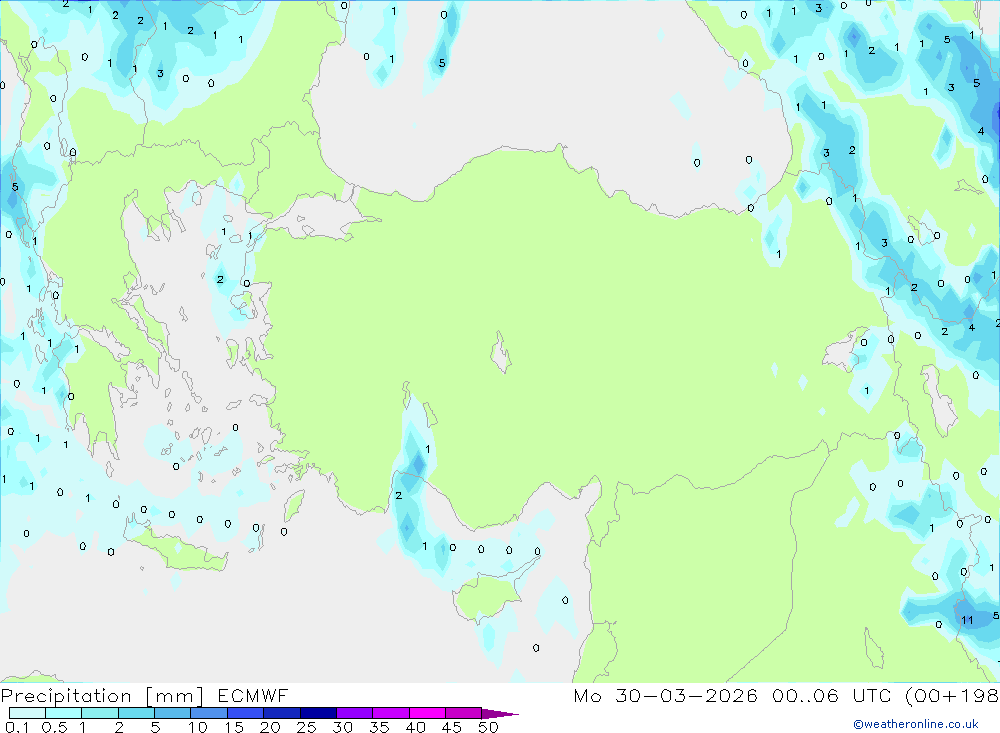The height and width of the screenshot is (733, 1000).
Task: Click the precipitation value 11 on the map
Action: (967, 620)
